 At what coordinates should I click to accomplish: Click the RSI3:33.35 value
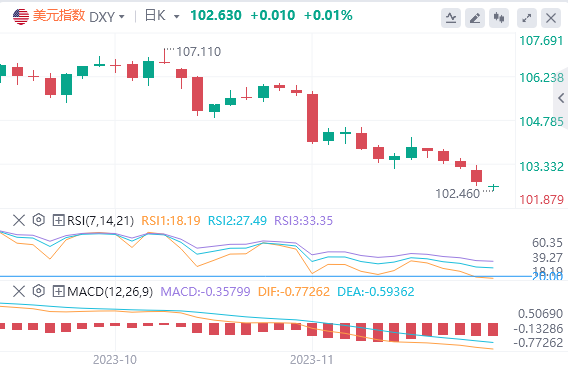[304, 220]
